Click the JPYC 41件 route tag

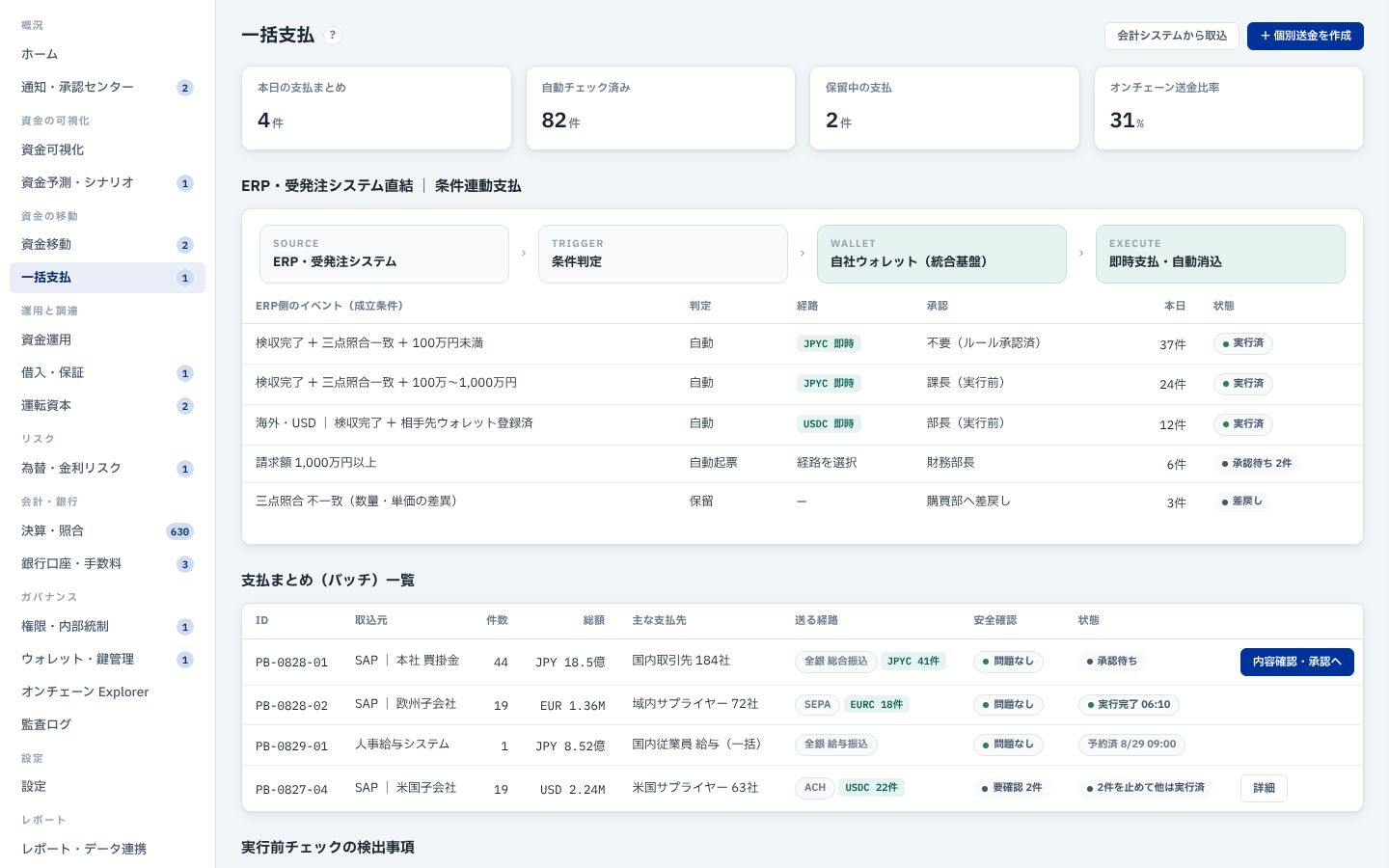pyautogui.click(x=913, y=662)
